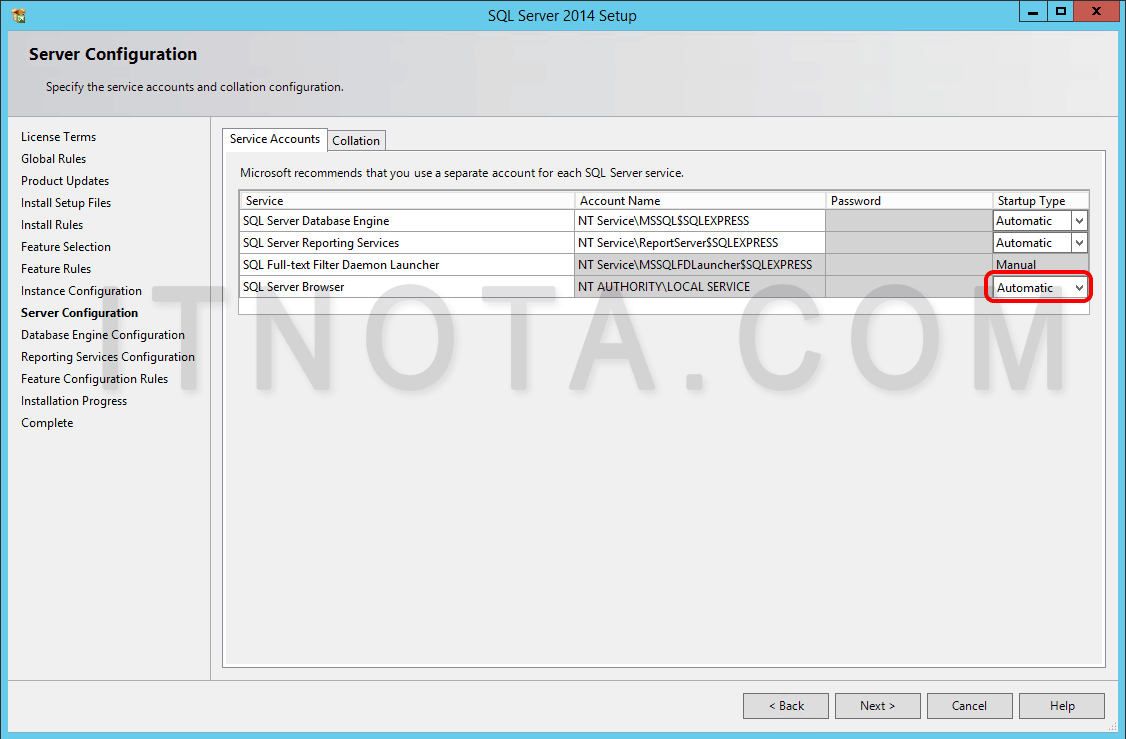Cancel the SQL Server installation
The image size is (1126, 739).
point(969,705)
